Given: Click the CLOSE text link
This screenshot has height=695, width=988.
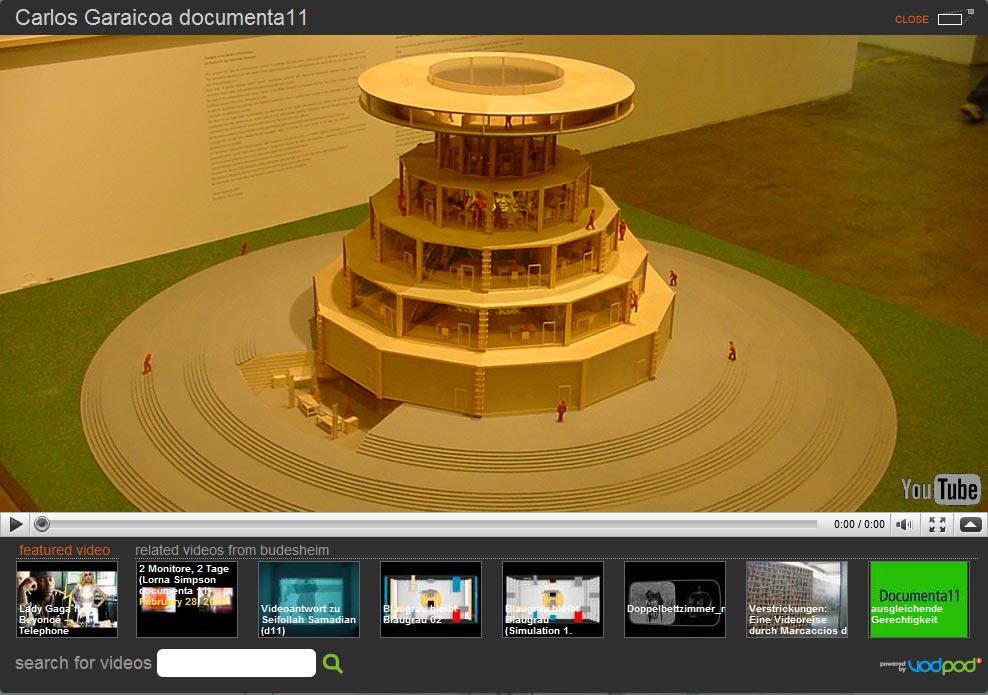Looking at the screenshot, I should 911,20.
